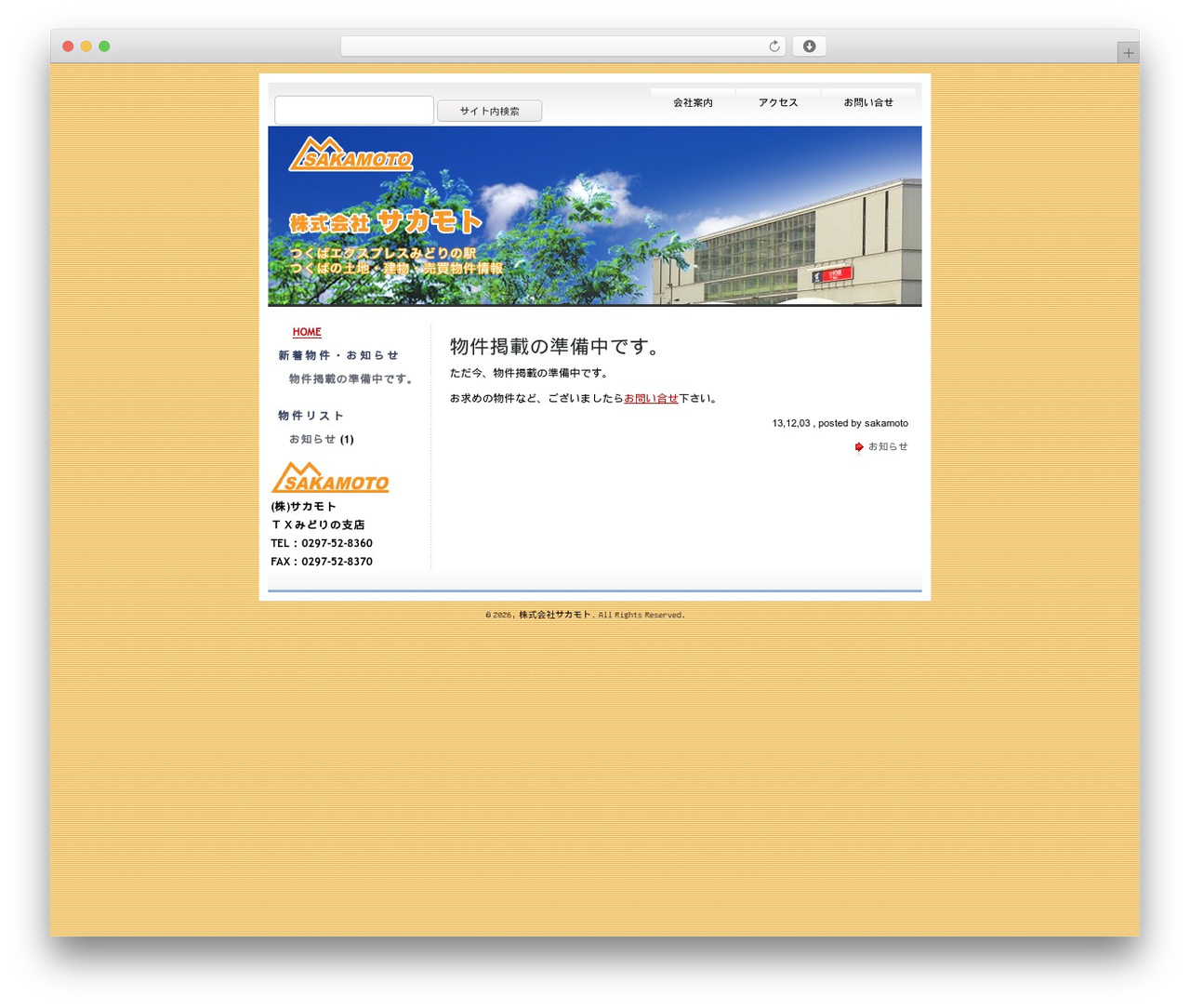Open the お知らせ (1) category in sidebar
1190x1008 pixels.
click(321, 440)
